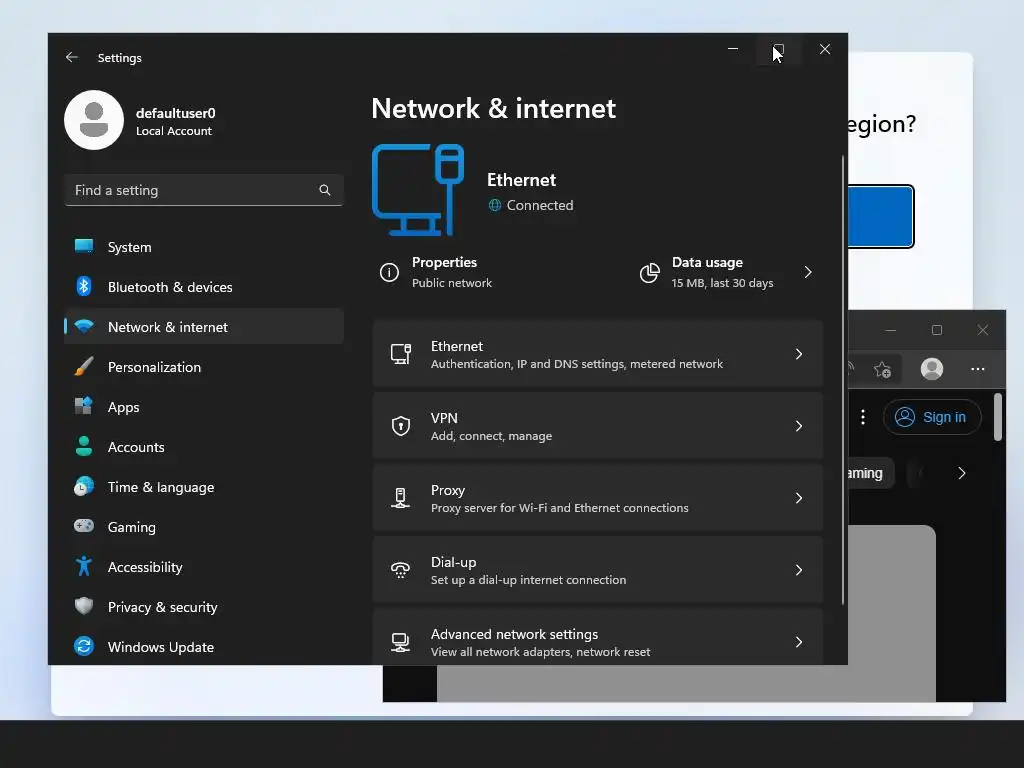Screen dimensions: 1024x768
Task: Click the Advanced network settings icon
Action: (x=400, y=642)
